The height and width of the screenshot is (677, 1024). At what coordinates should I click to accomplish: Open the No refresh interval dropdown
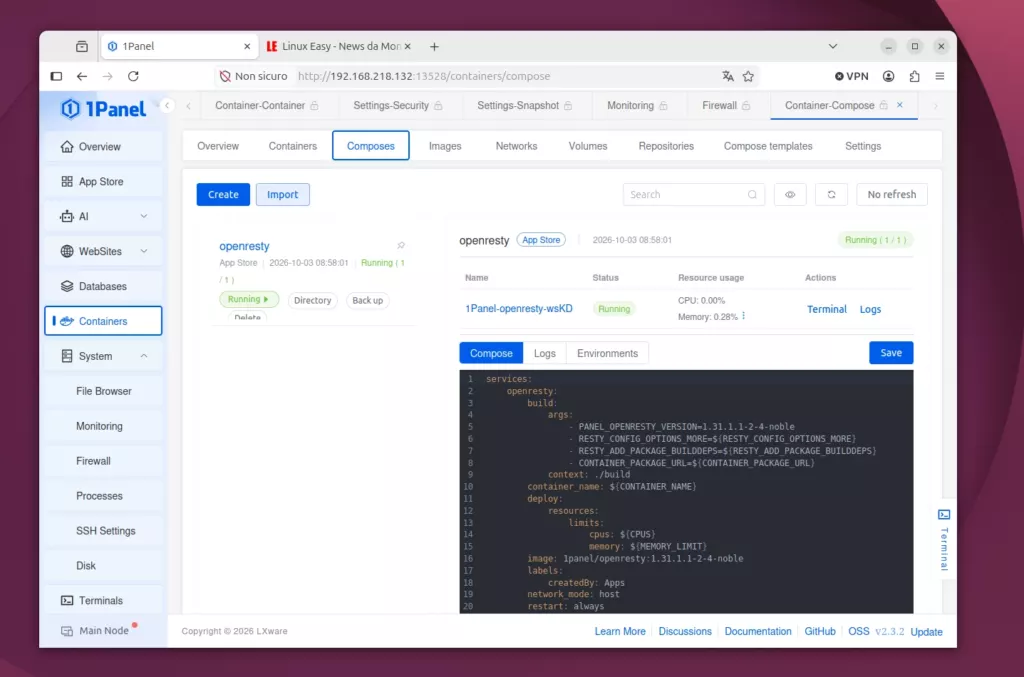click(x=891, y=195)
